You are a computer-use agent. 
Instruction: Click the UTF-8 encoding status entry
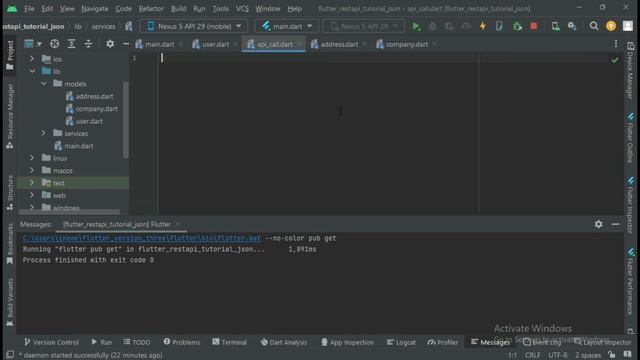click(558, 355)
